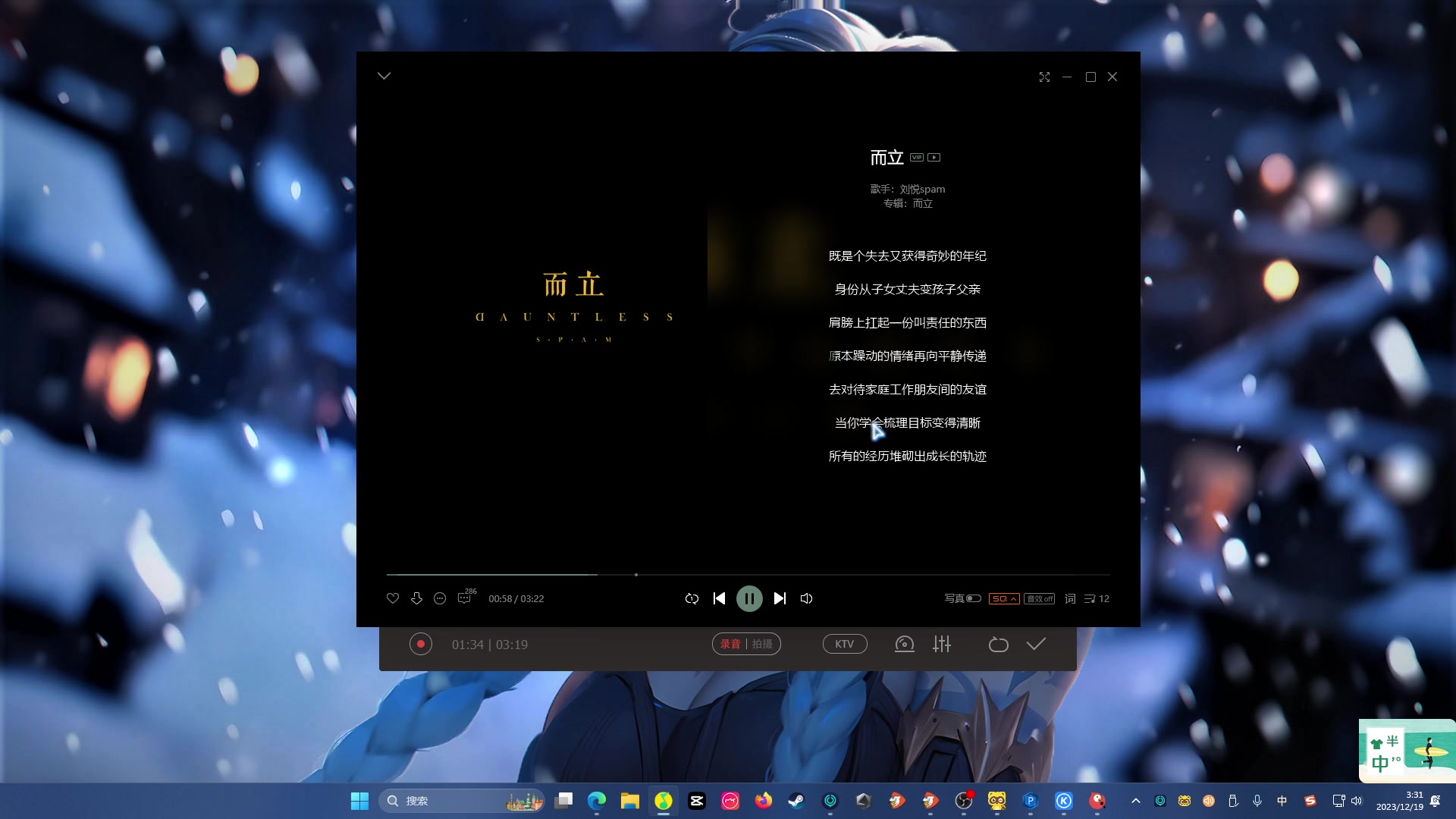Open the playlist showing 12 songs
This screenshot has width=1456, height=819.
1094,598
